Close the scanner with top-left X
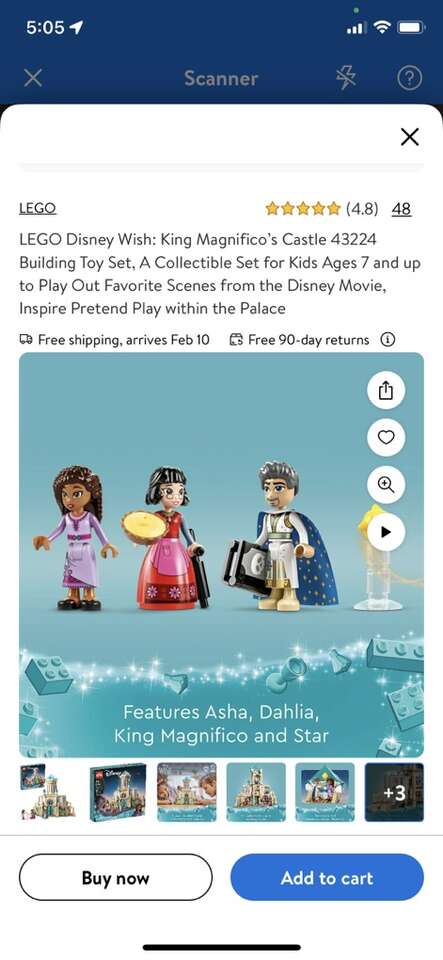The width and height of the screenshot is (443, 960). pyautogui.click(x=33, y=78)
